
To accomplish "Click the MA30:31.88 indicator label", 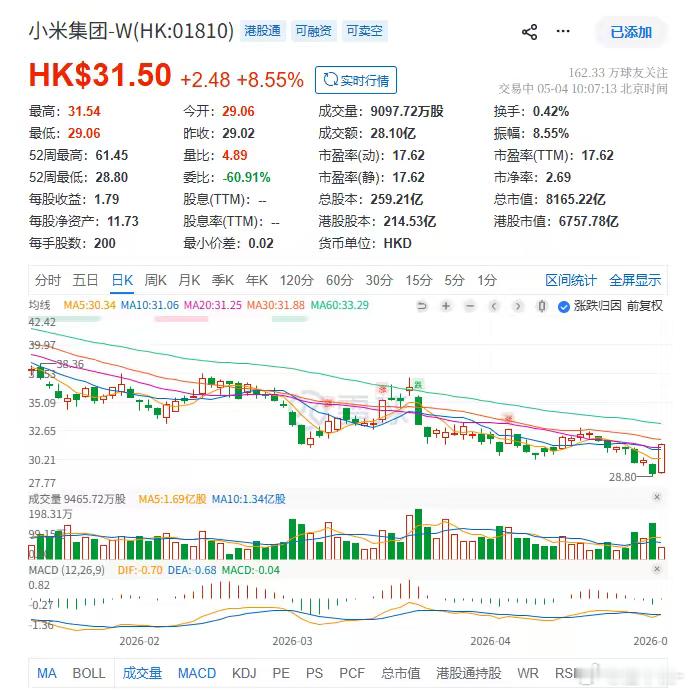I will [x=276, y=305].
